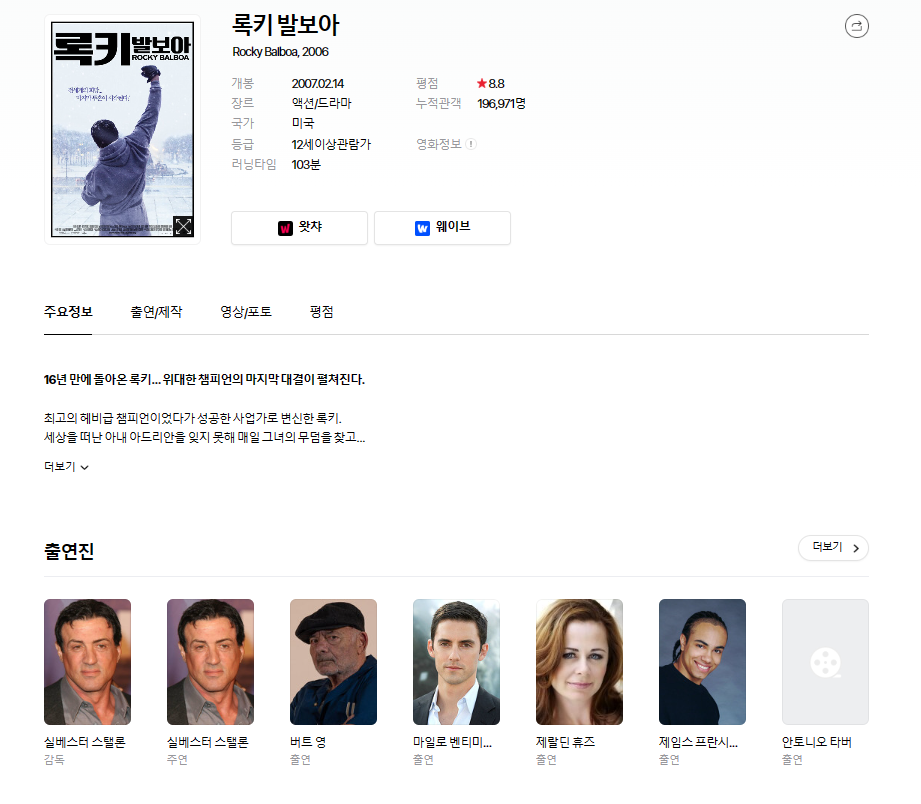Open the 웨이브 streaming button
Screen dimensions: 921x804
(442, 228)
